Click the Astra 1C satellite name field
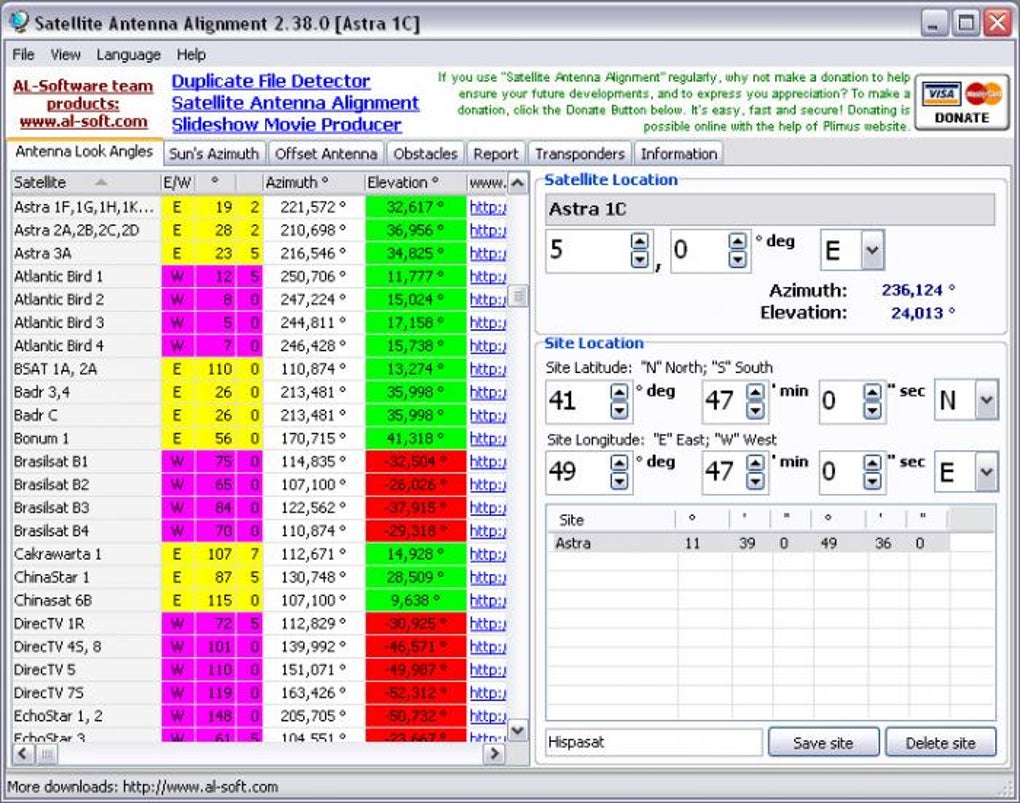This screenshot has width=1020, height=803. click(x=770, y=210)
